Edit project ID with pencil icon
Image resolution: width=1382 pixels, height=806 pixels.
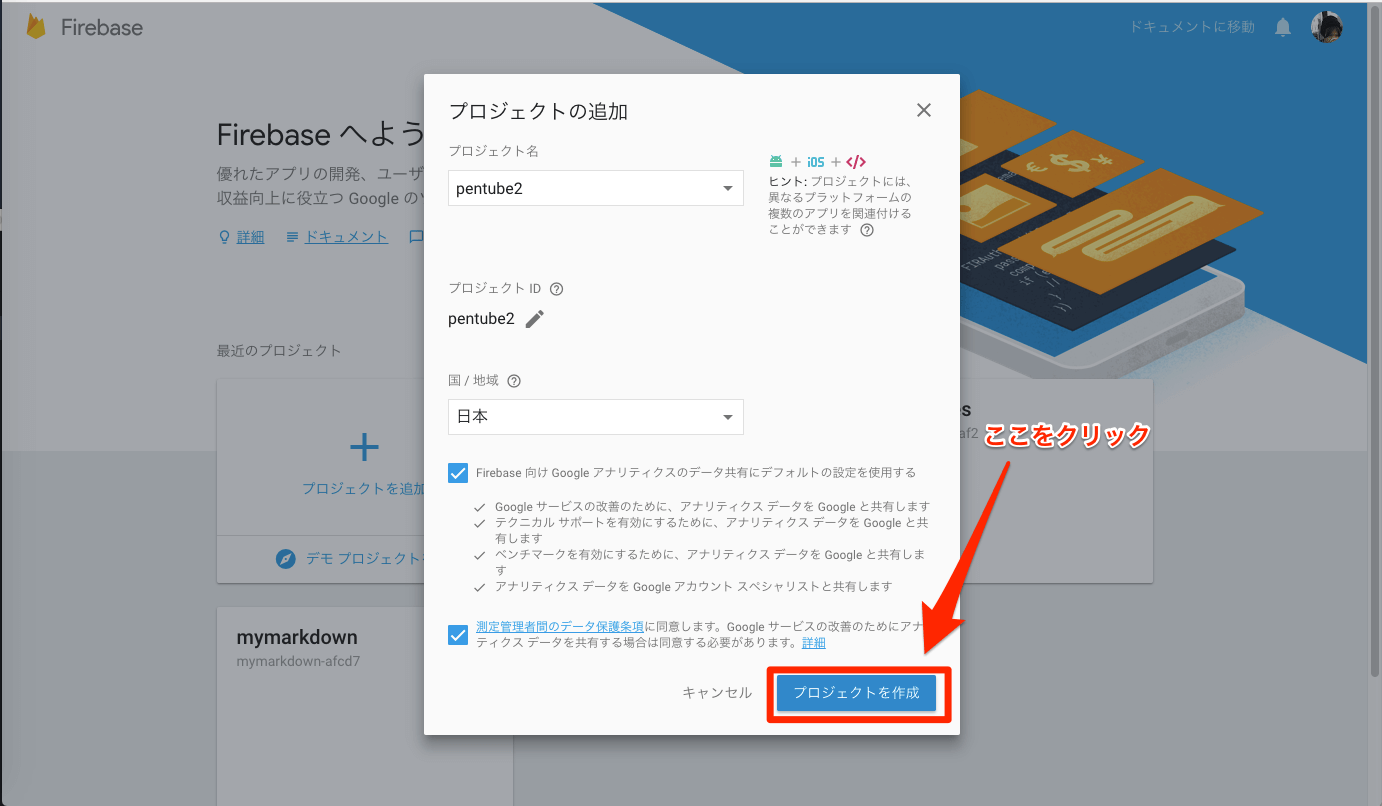(x=535, y=319)
